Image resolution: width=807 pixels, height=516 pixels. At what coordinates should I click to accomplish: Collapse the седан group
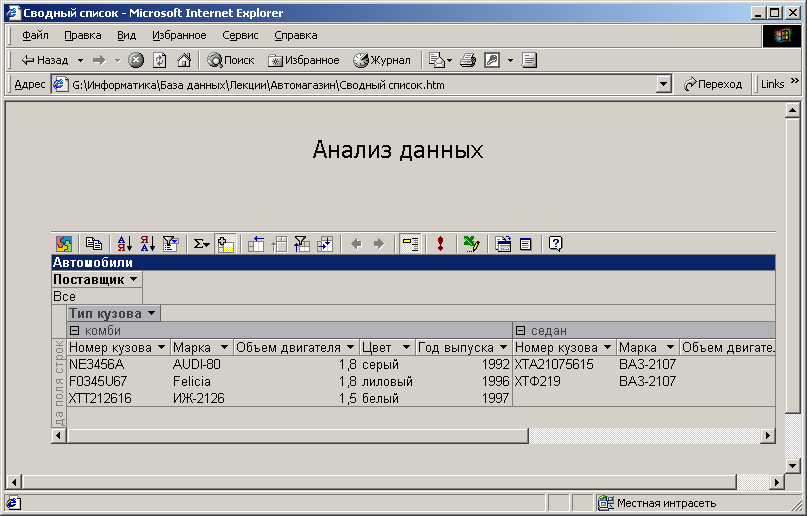pyautogui.click(x=520, y=330)
